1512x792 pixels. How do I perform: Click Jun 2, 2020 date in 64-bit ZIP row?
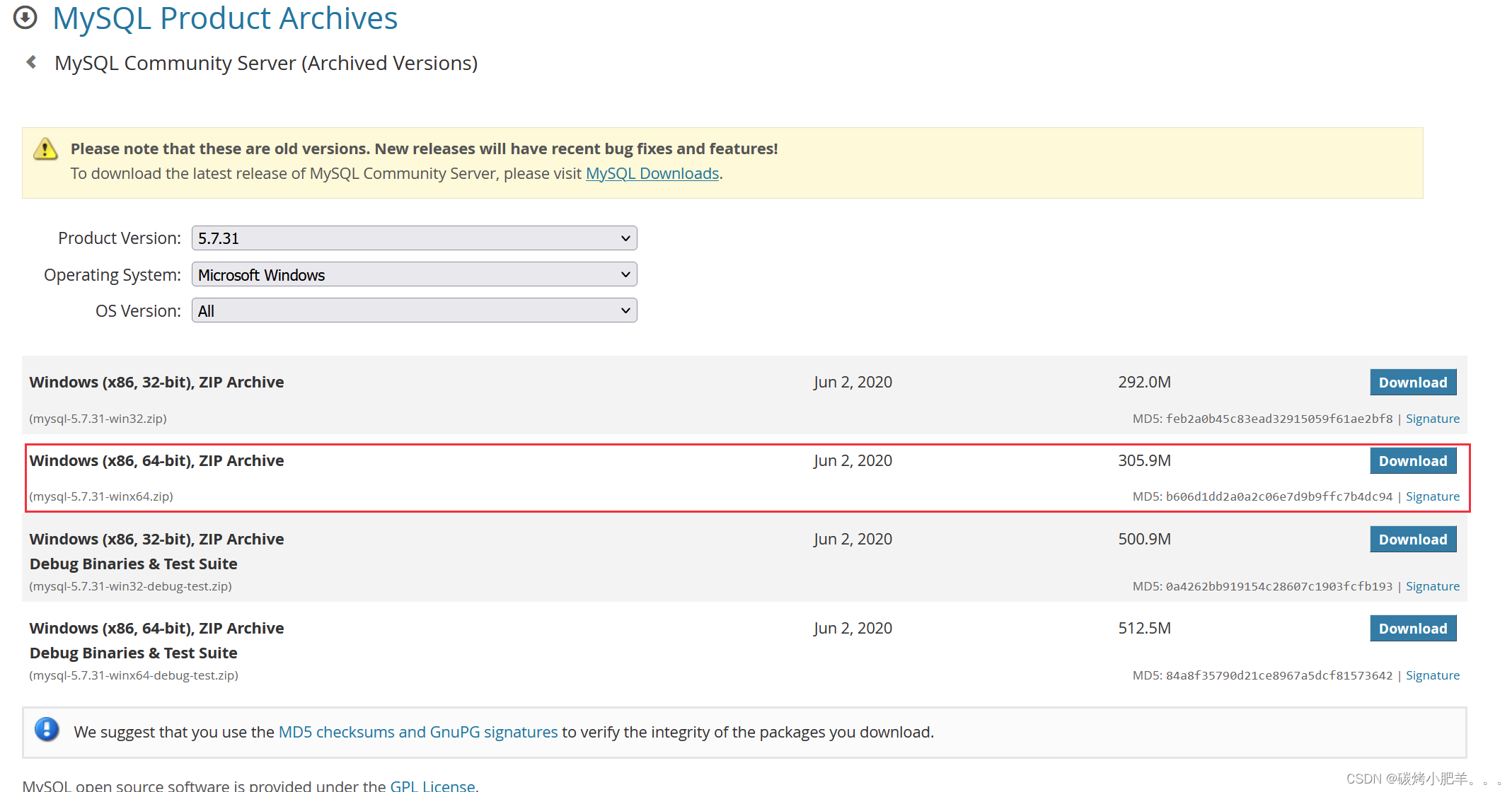pos(853,460)
